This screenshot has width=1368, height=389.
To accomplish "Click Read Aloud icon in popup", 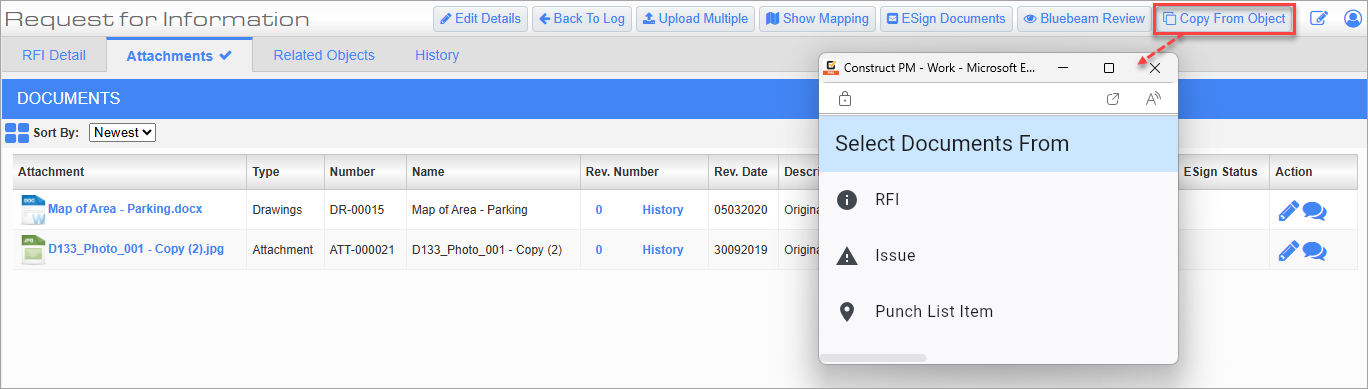I will pos(1153,98).
